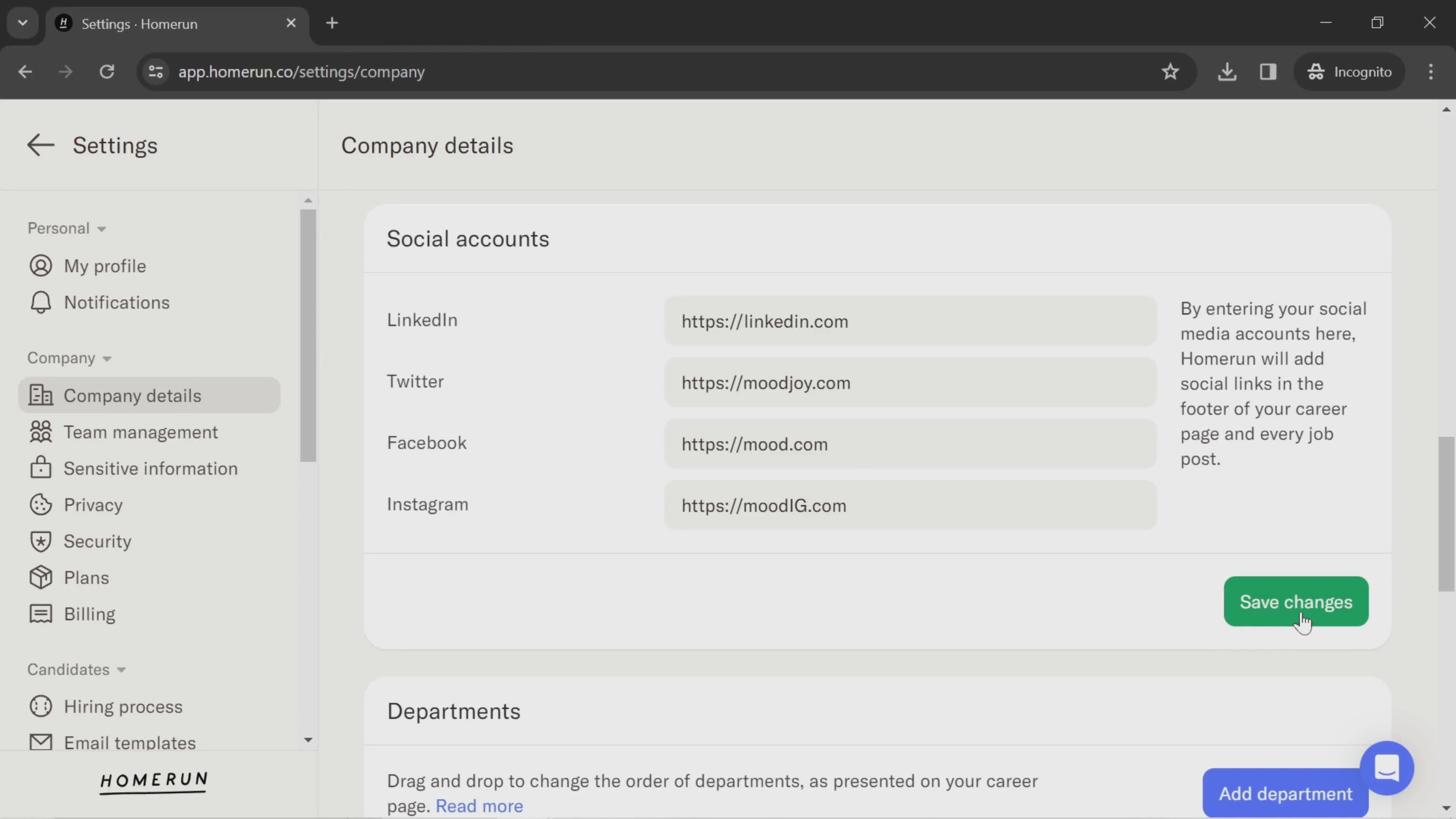Click the Twitter URL field

[910, 383]
